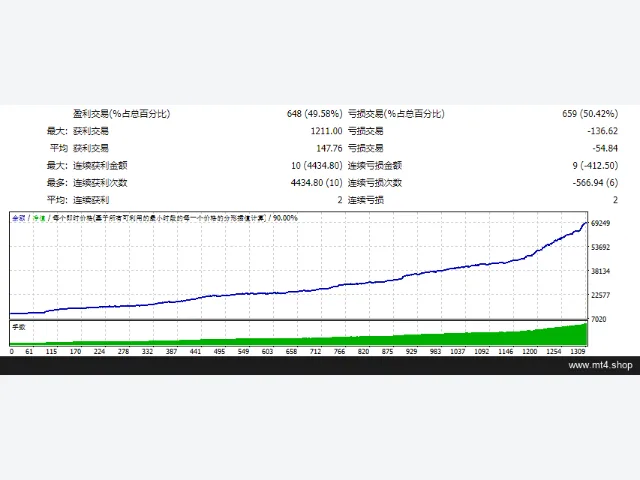640x480 pixels.
Task: Click the x-axis label 170
Action: click(76, 351)
